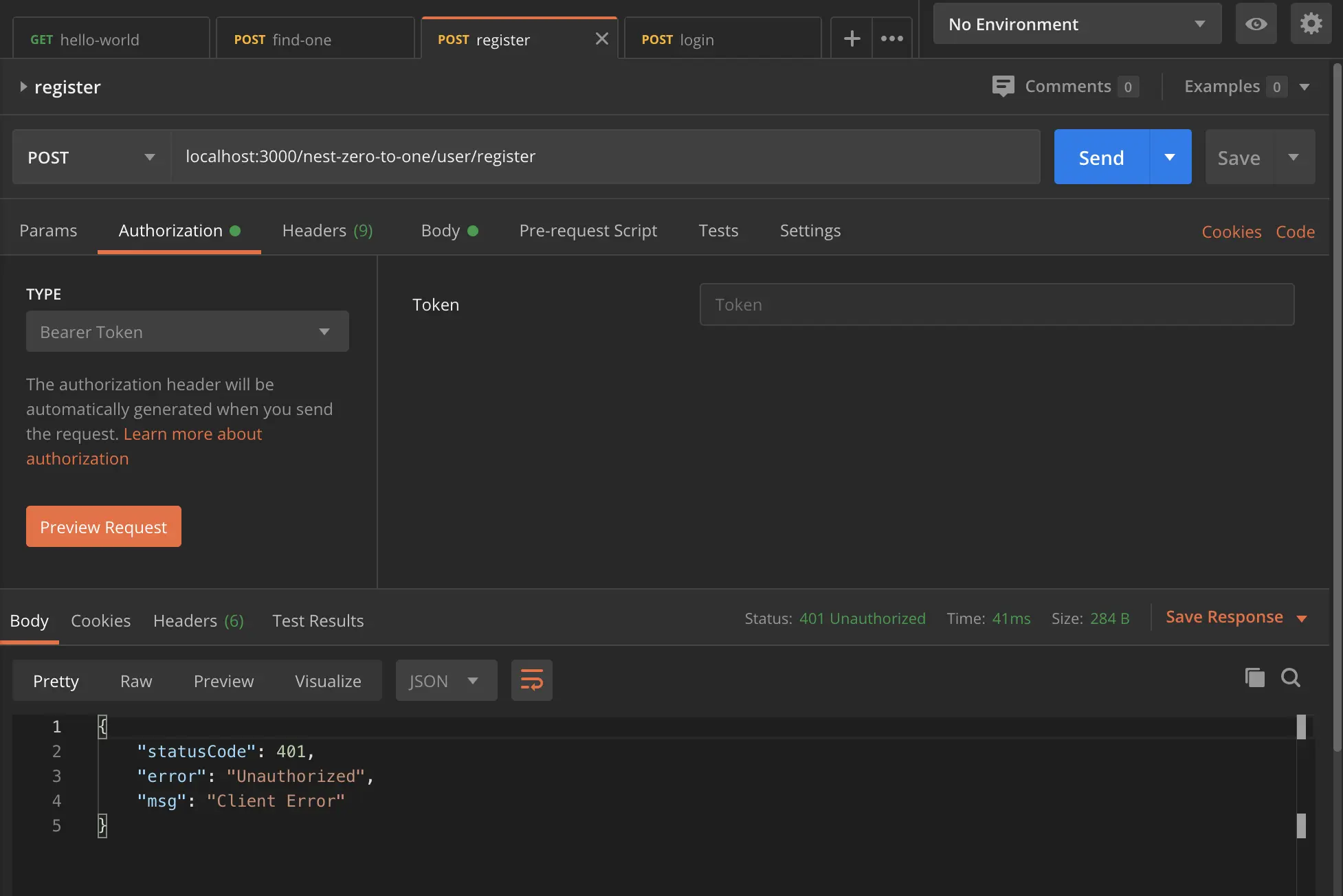Click the environment quick look eye icon
The height and width of the screenshot is (896, 1343).
(x=1256, y=24)
